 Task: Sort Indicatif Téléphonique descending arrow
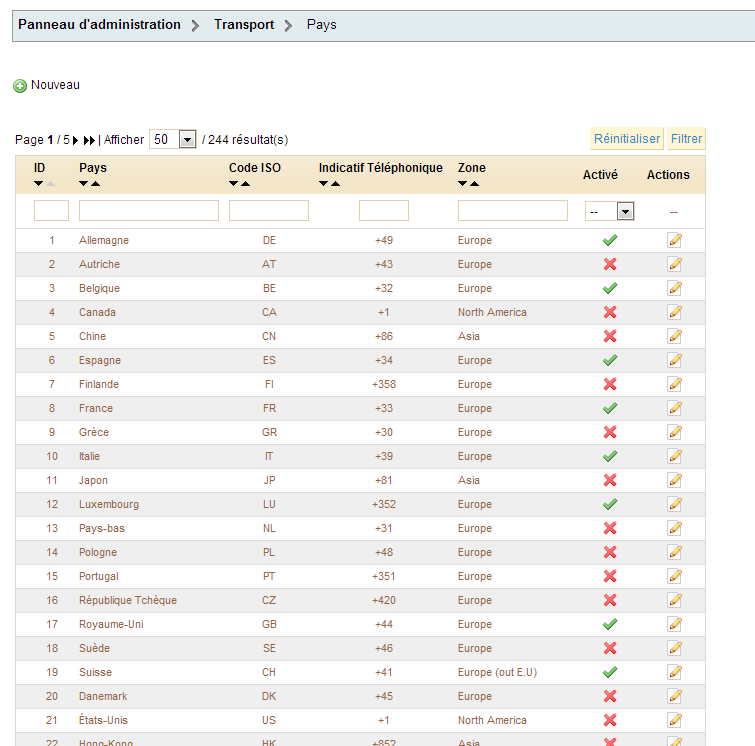pos(324,183)
